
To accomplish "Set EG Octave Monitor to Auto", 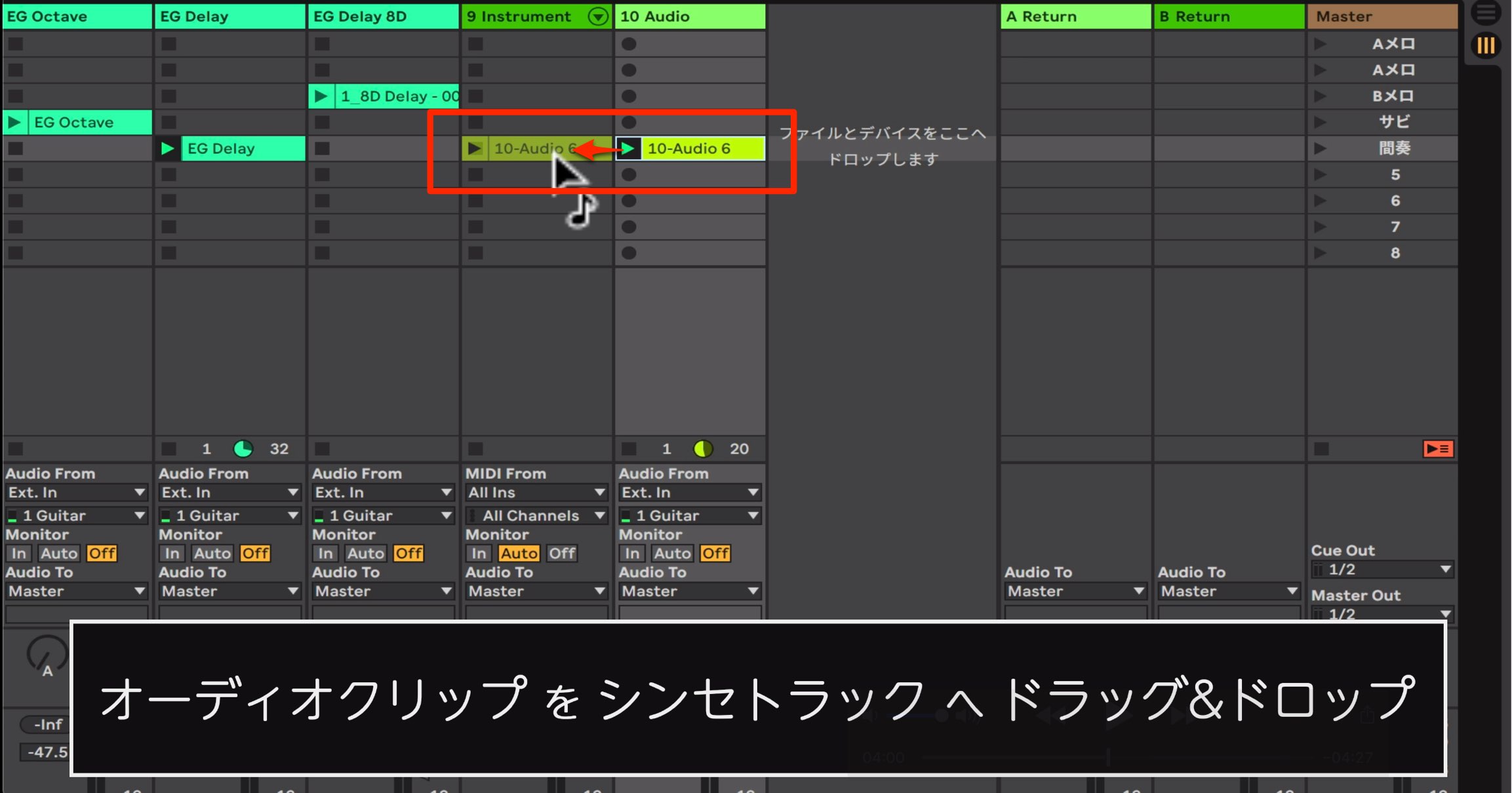I will point(59,553).
